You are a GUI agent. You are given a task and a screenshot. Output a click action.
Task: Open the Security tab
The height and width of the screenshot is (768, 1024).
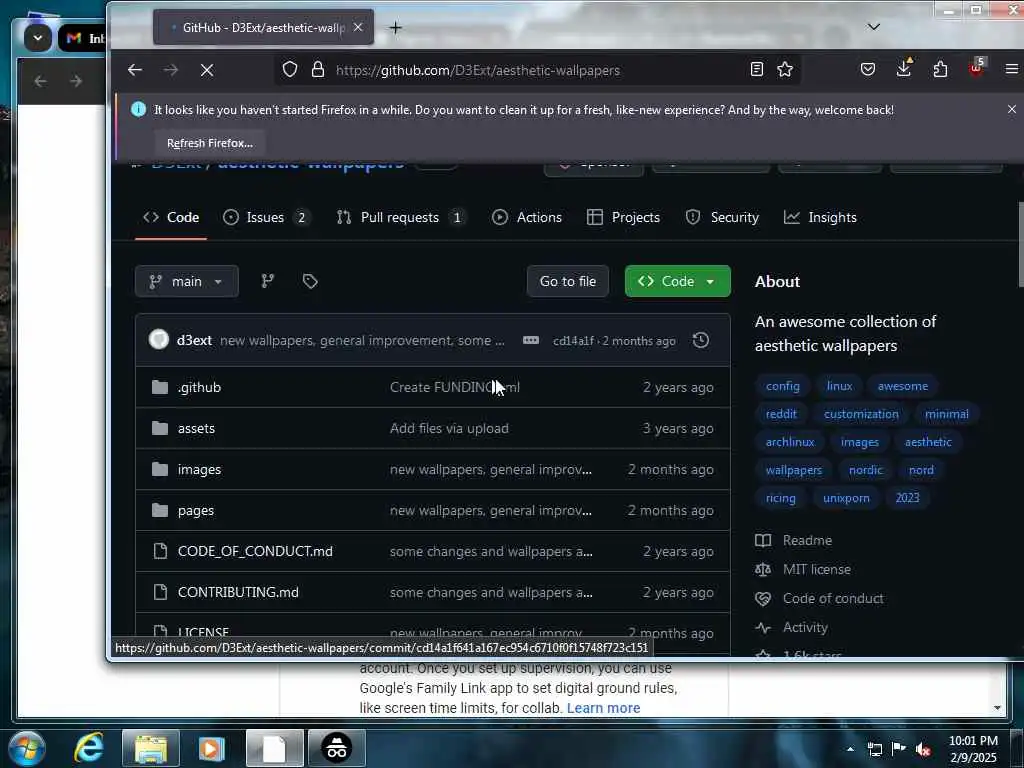point(722,217)
